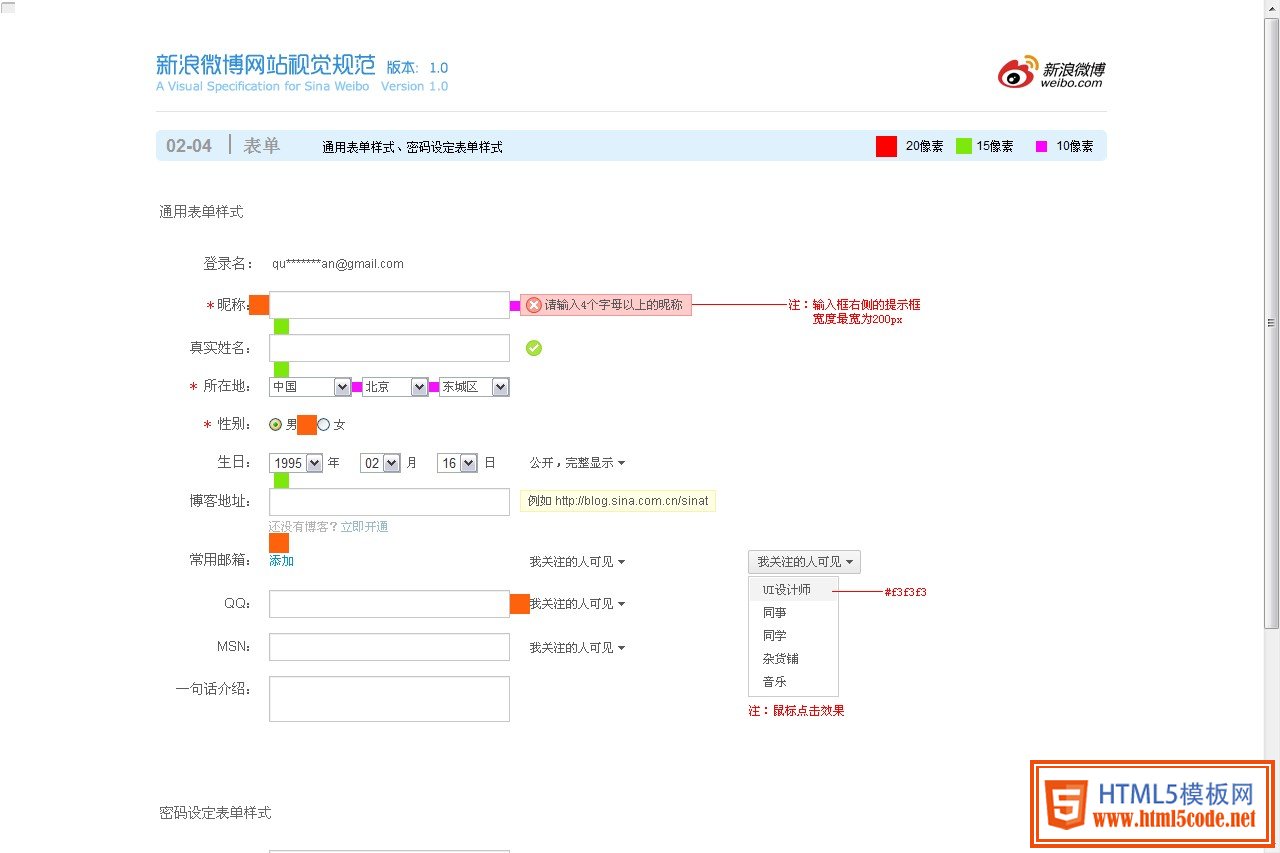Open the 02 birth month dropdown

pos(381,463)
